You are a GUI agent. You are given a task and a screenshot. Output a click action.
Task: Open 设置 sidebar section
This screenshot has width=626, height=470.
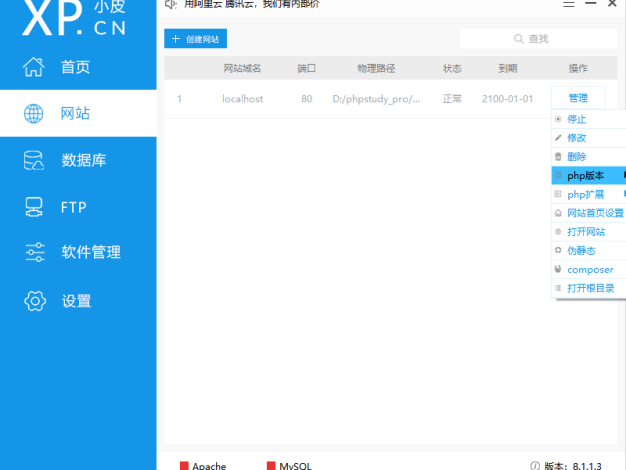[76, 301]
